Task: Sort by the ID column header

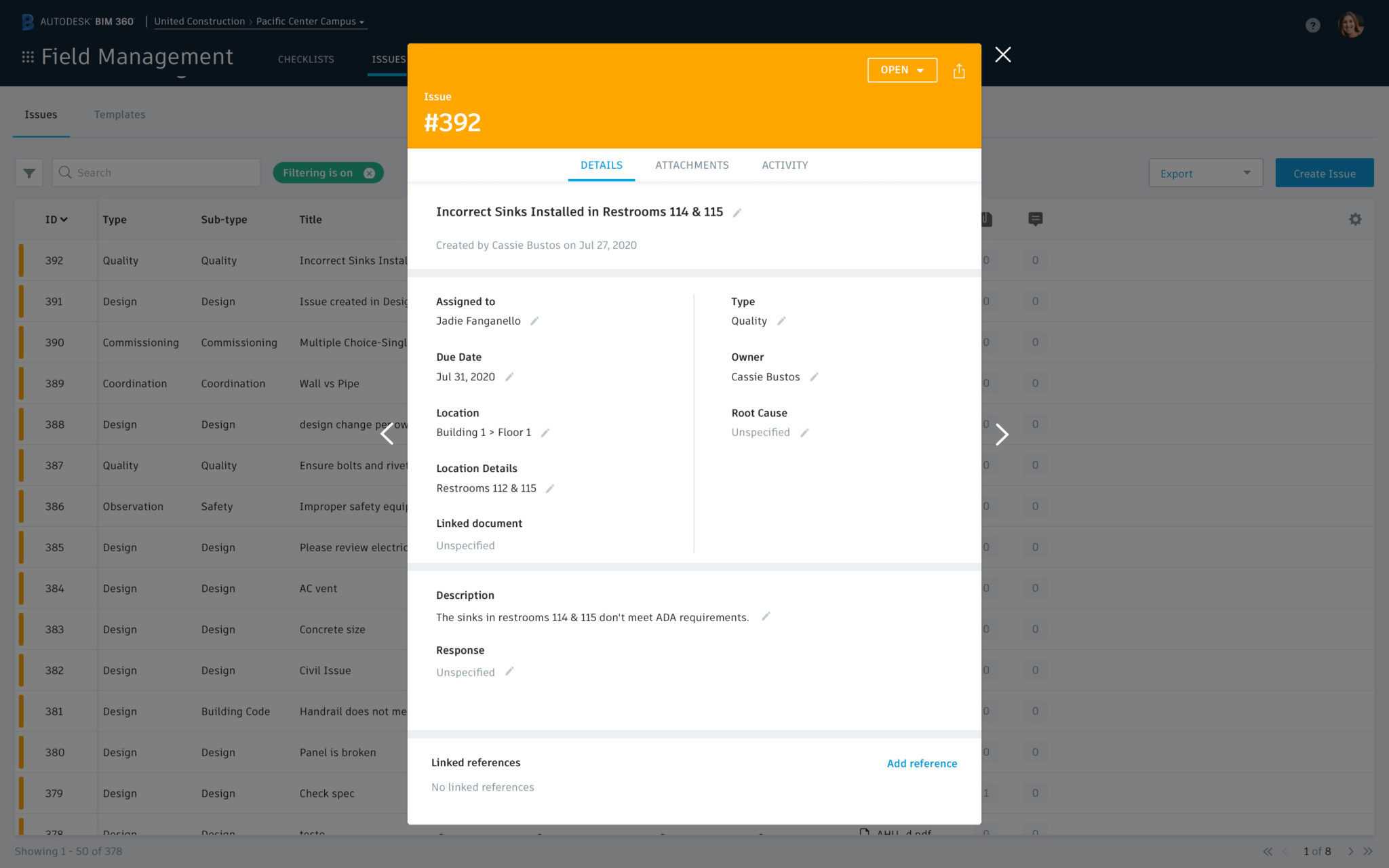Action: [x=56, y=220]
